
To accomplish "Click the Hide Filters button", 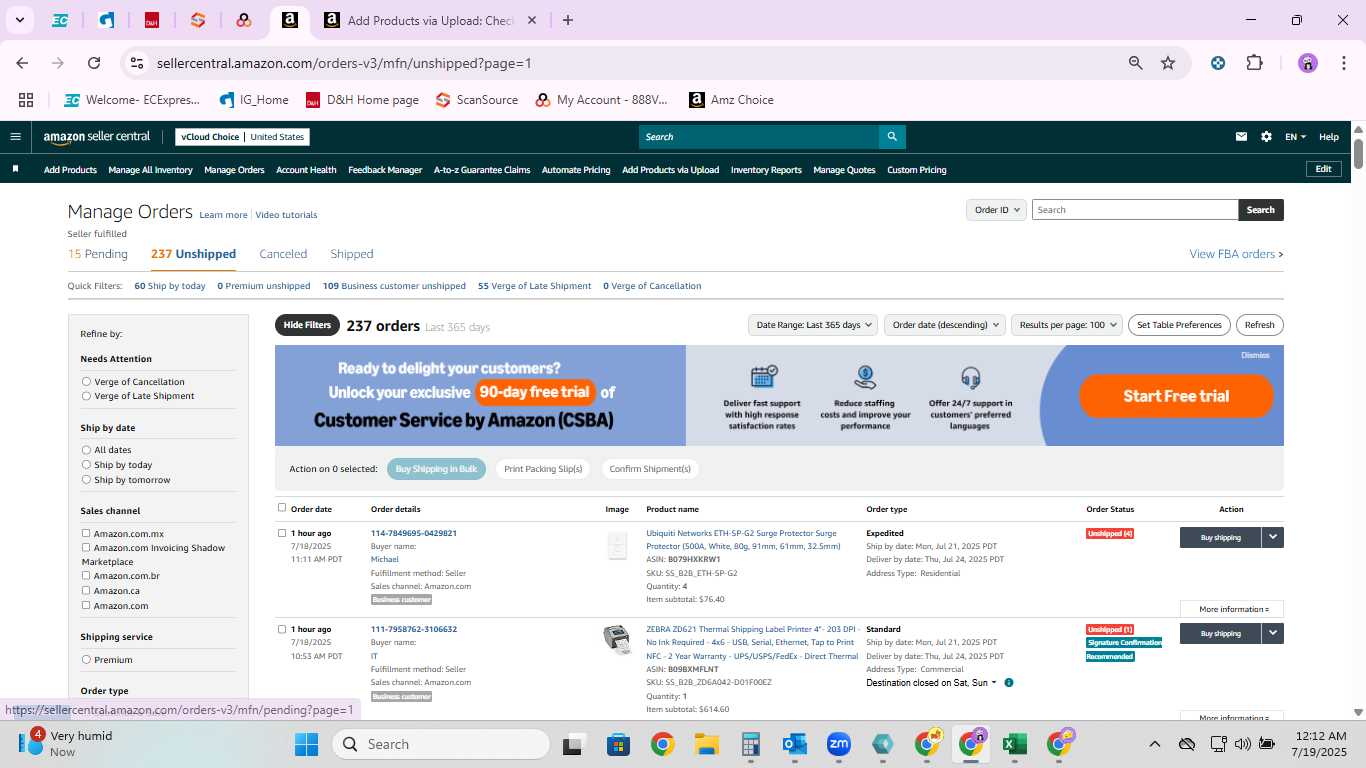I will (307, 325).
